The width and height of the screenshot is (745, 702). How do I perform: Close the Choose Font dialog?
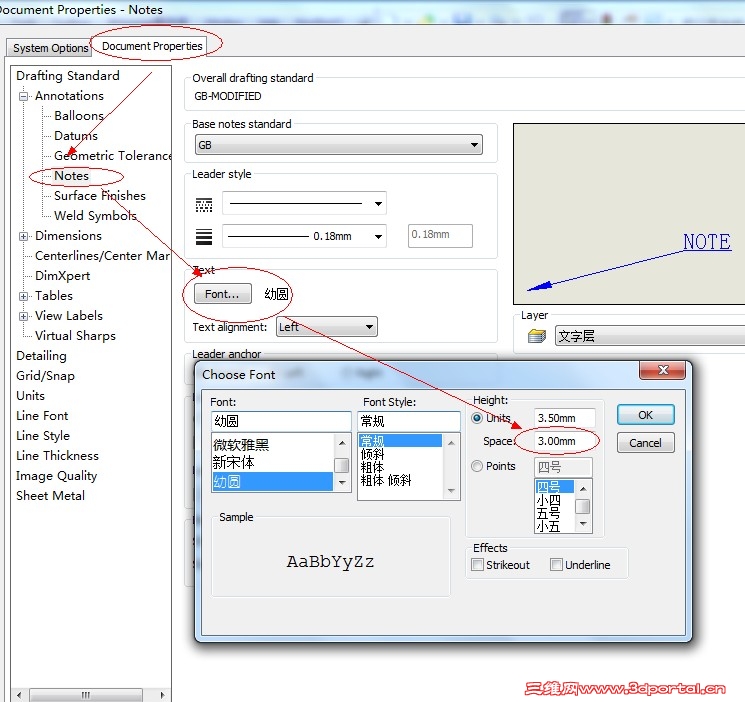(662, 370)
